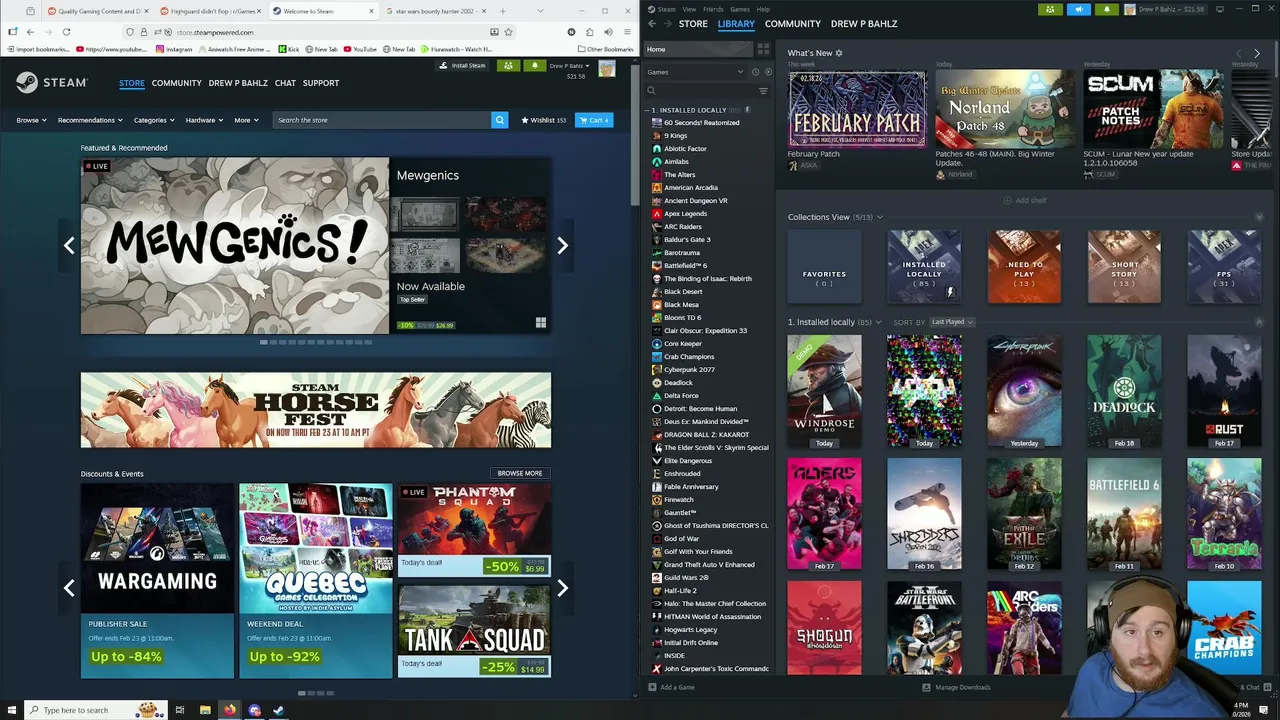The height and width of the screenshot is (720, 1280).
Task: Open COMMUNITY in the web store header
Action: (x=176, y=83)
